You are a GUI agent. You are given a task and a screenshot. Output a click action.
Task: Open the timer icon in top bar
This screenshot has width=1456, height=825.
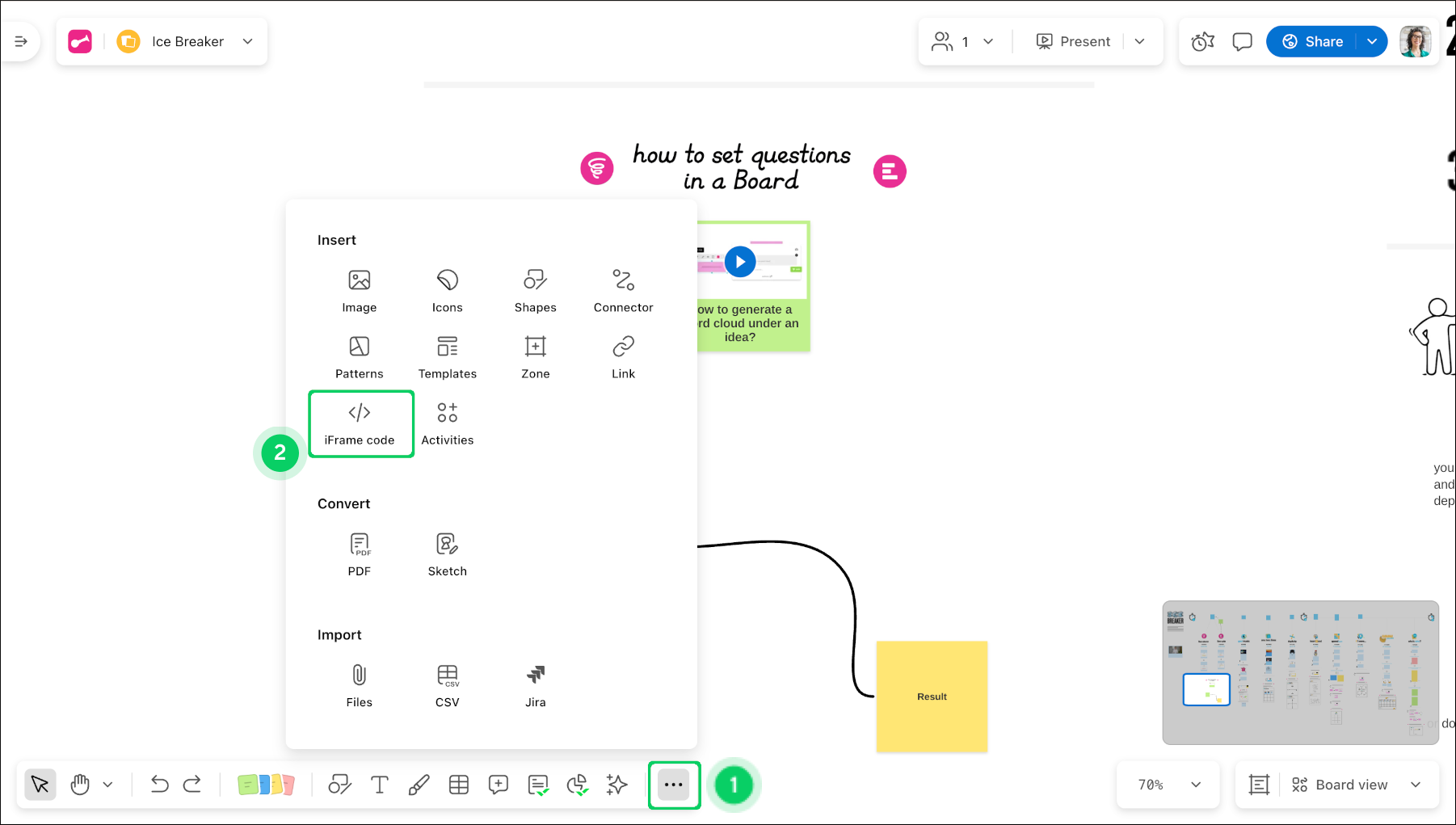tap(1202, 41)
